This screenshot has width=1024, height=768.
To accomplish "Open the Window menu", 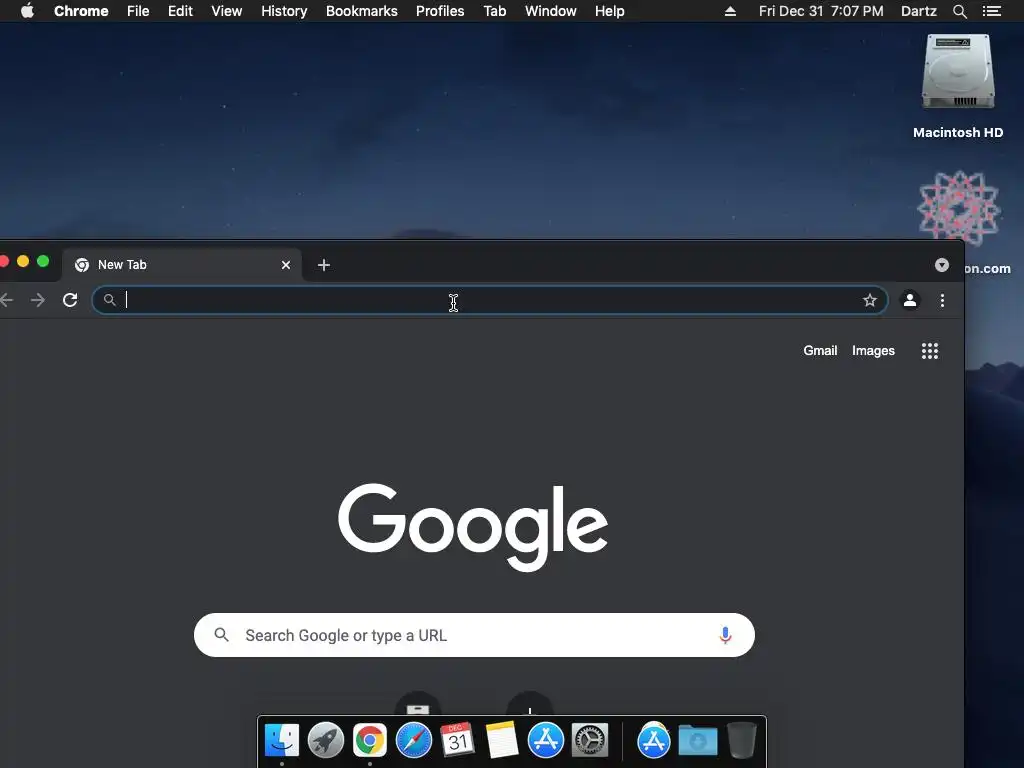I will tap(550, 11).
